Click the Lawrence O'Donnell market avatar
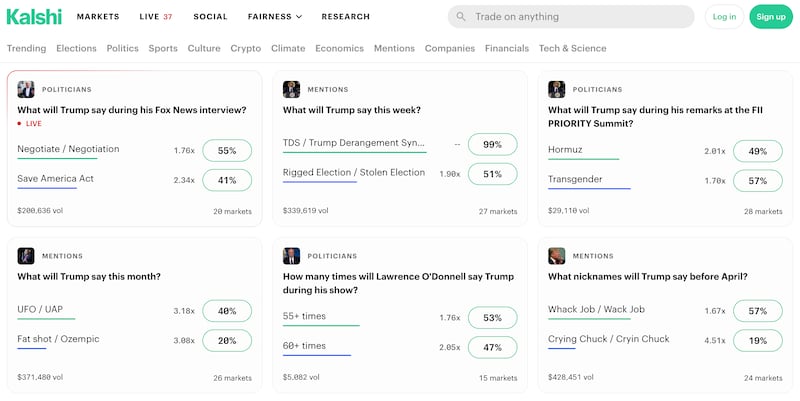Screen dimensions: 800x401 [x=292, y=255]
